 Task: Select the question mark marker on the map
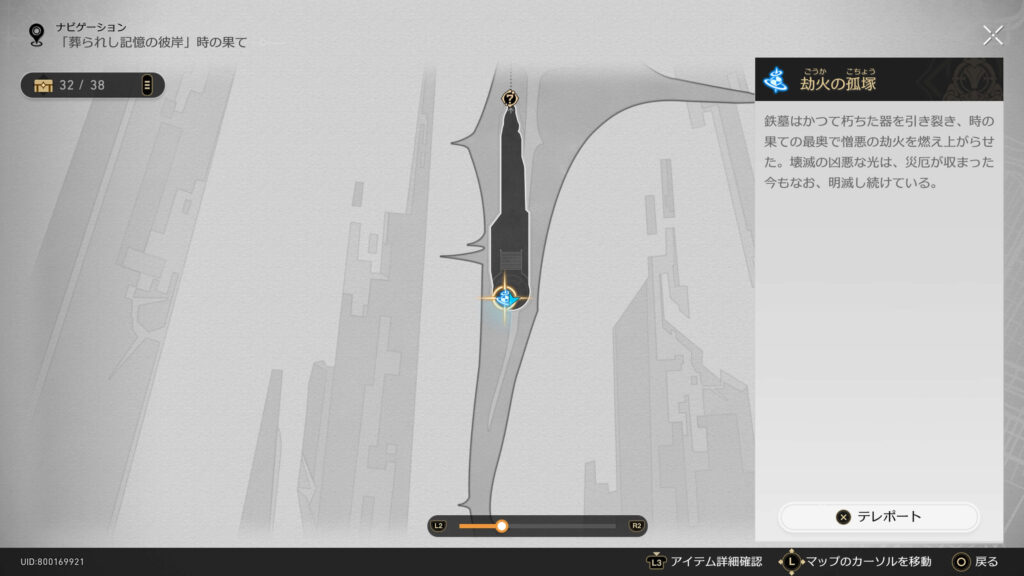point(511,98)
